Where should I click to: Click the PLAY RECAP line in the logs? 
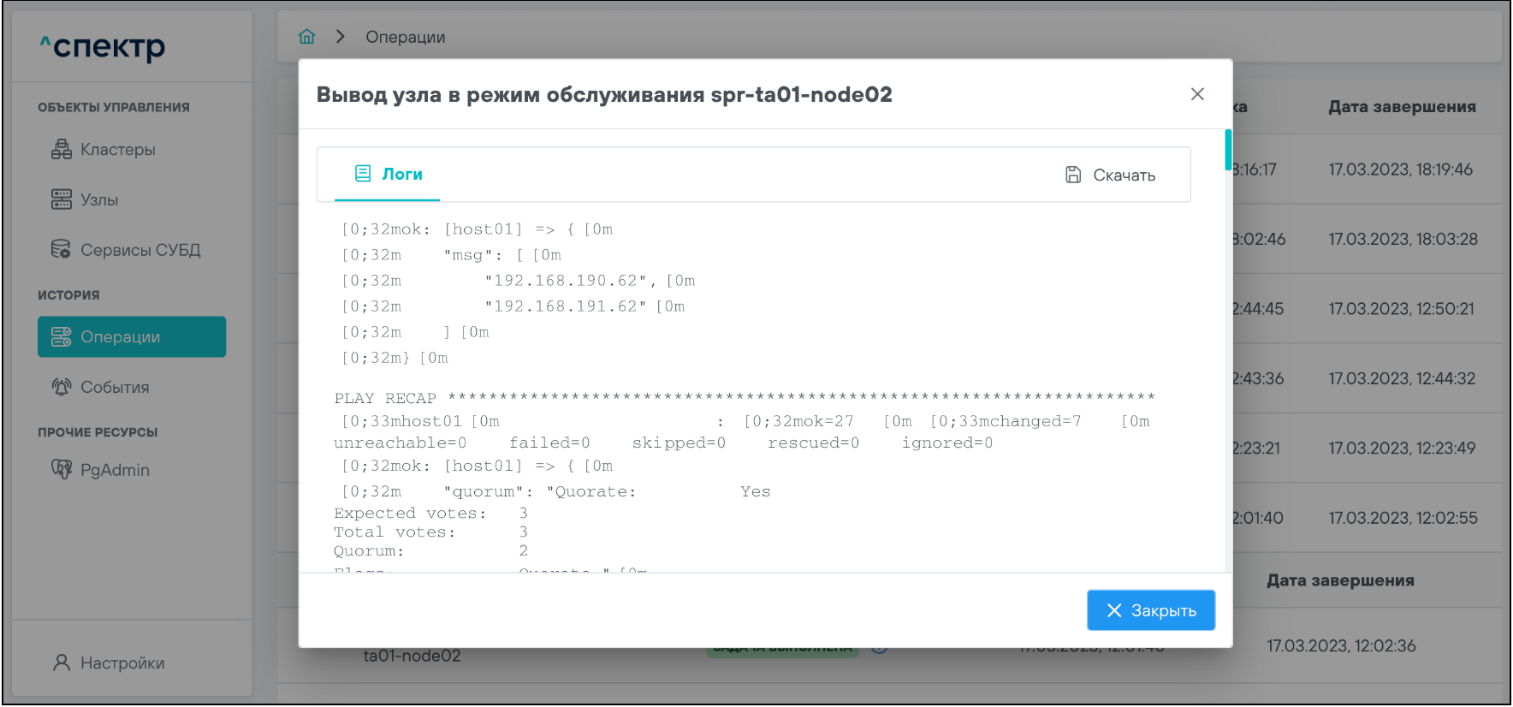(x=743, y=399)
